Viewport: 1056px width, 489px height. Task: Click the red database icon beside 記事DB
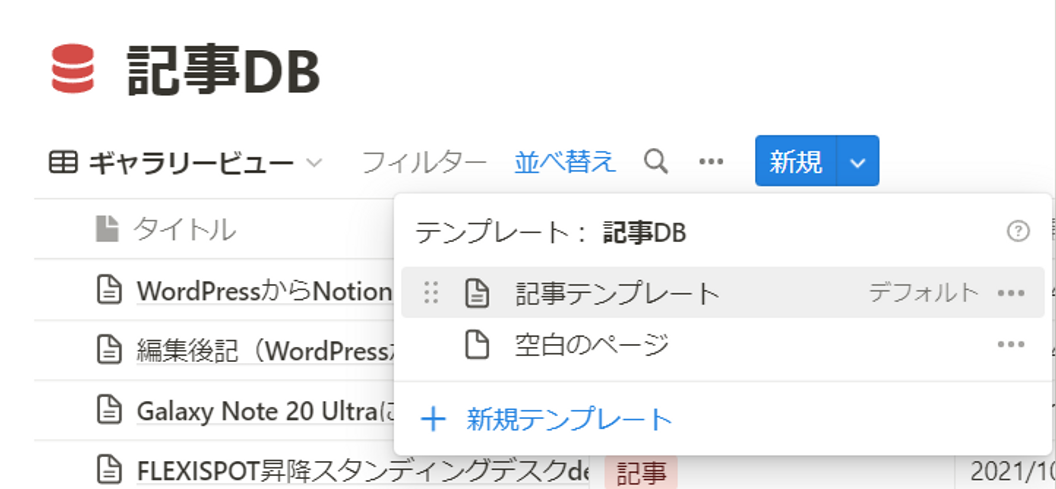point(73,68)
